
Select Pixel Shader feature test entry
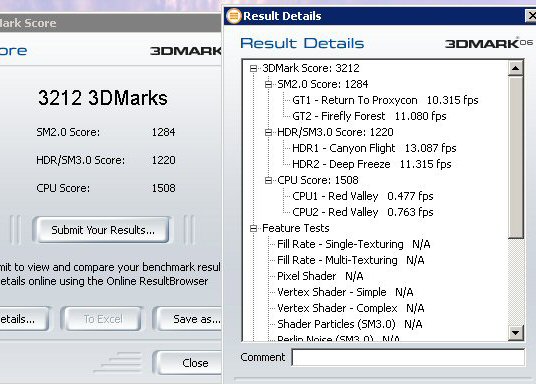pyautogui.click(x=320, y=276)
